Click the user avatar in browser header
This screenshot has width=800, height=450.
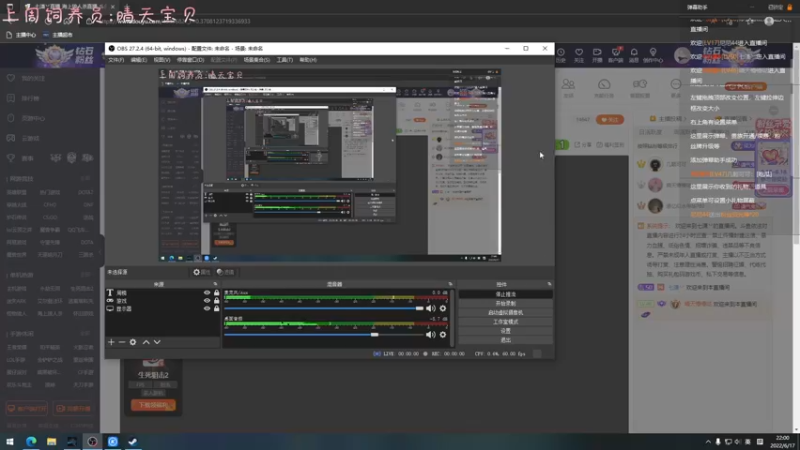click(x=682, y=55)
